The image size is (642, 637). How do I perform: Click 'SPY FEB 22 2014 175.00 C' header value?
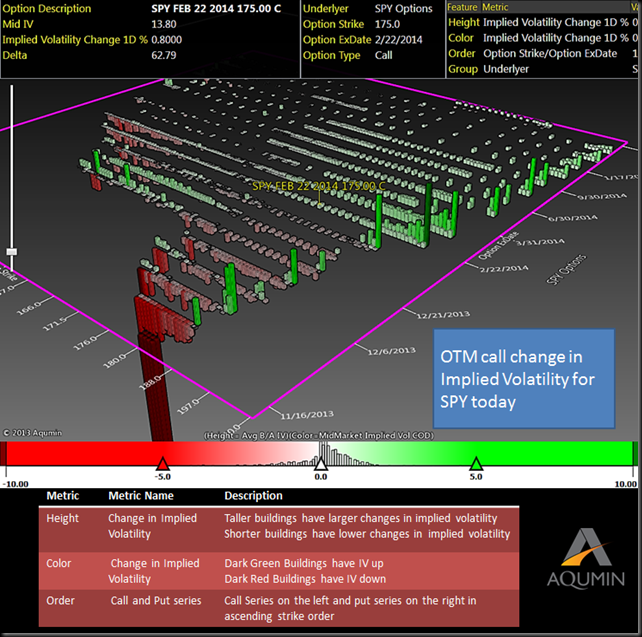click(216, 9)
